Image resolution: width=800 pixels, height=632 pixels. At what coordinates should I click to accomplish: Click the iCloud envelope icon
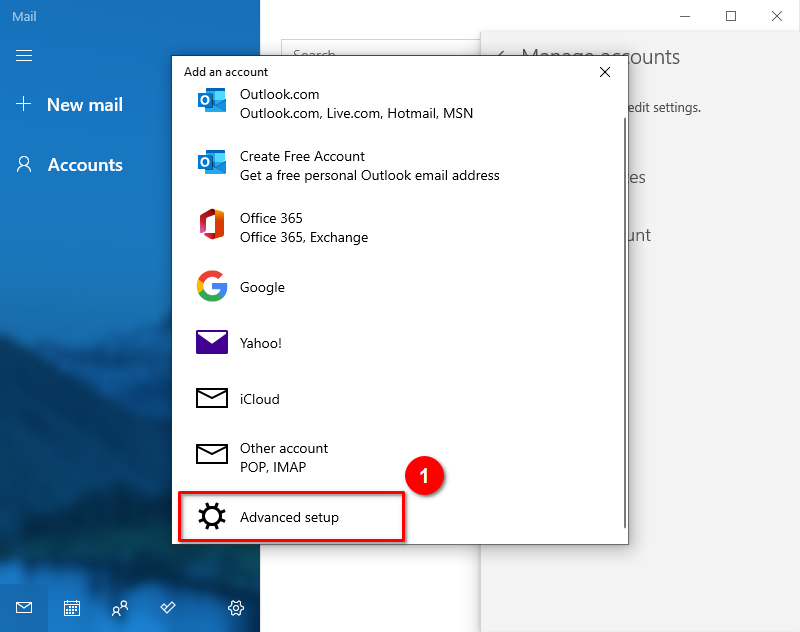tap(212, 398)
